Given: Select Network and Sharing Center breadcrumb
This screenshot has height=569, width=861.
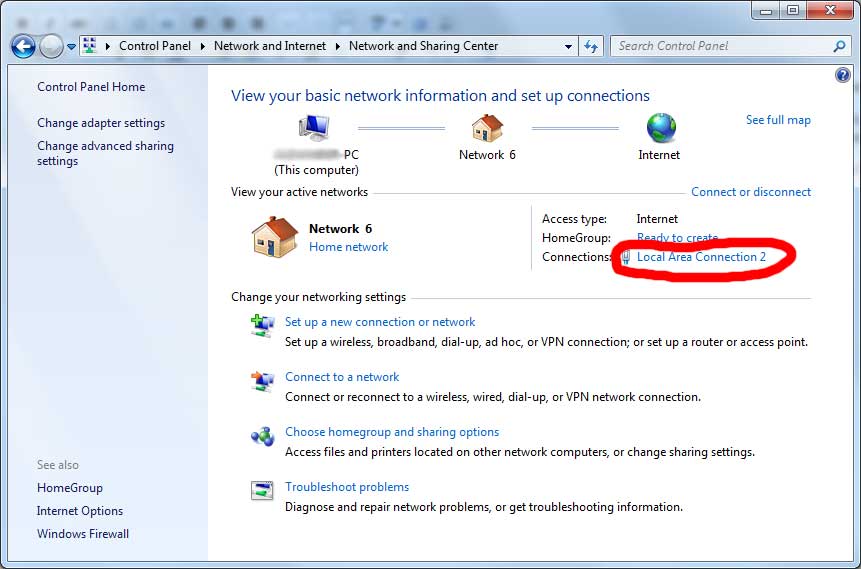Looking at the screenshot, I should [423, 46].
